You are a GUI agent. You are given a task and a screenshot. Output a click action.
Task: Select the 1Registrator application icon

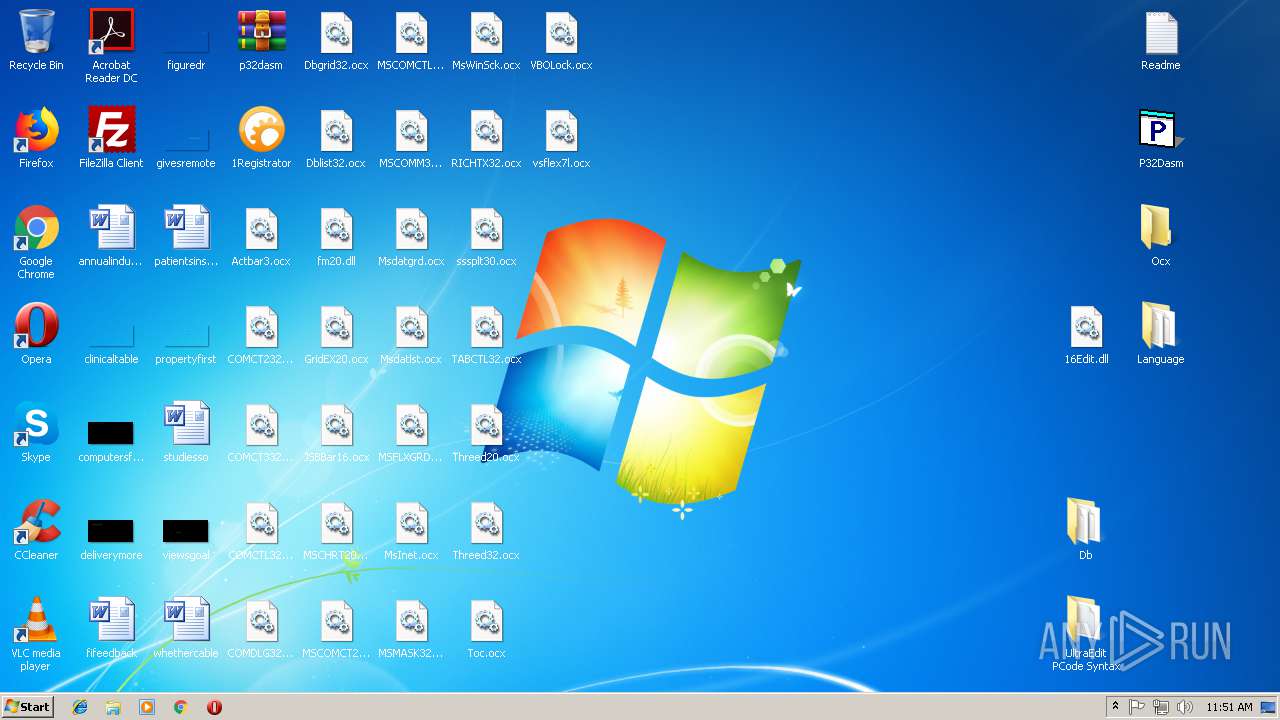point(261,131)
